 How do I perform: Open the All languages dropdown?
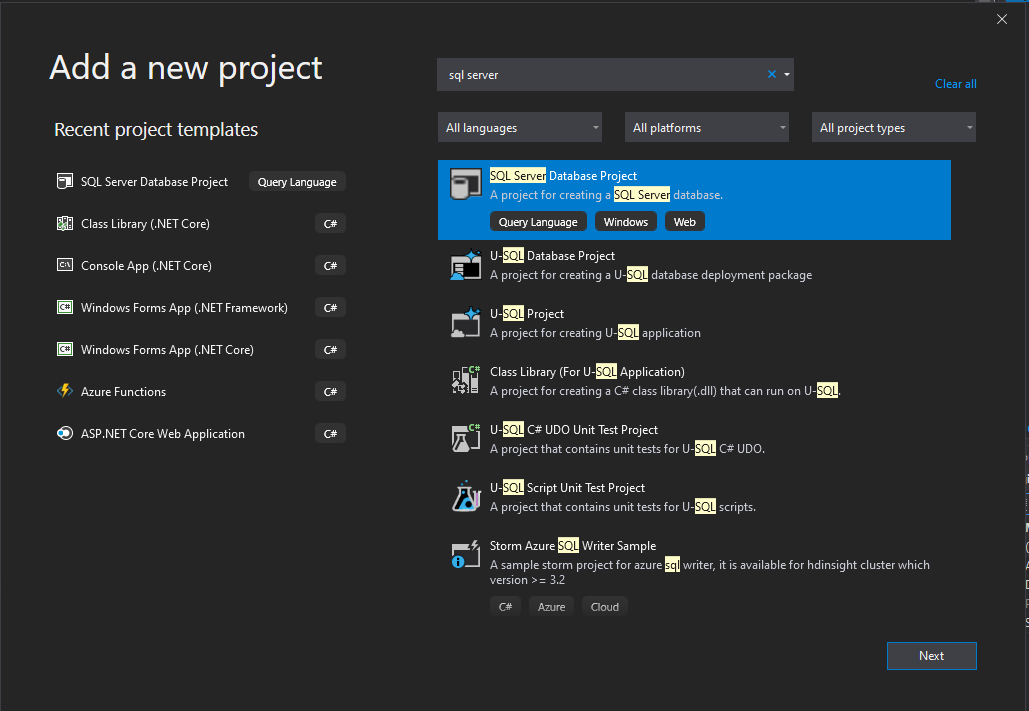coord(520,127)
